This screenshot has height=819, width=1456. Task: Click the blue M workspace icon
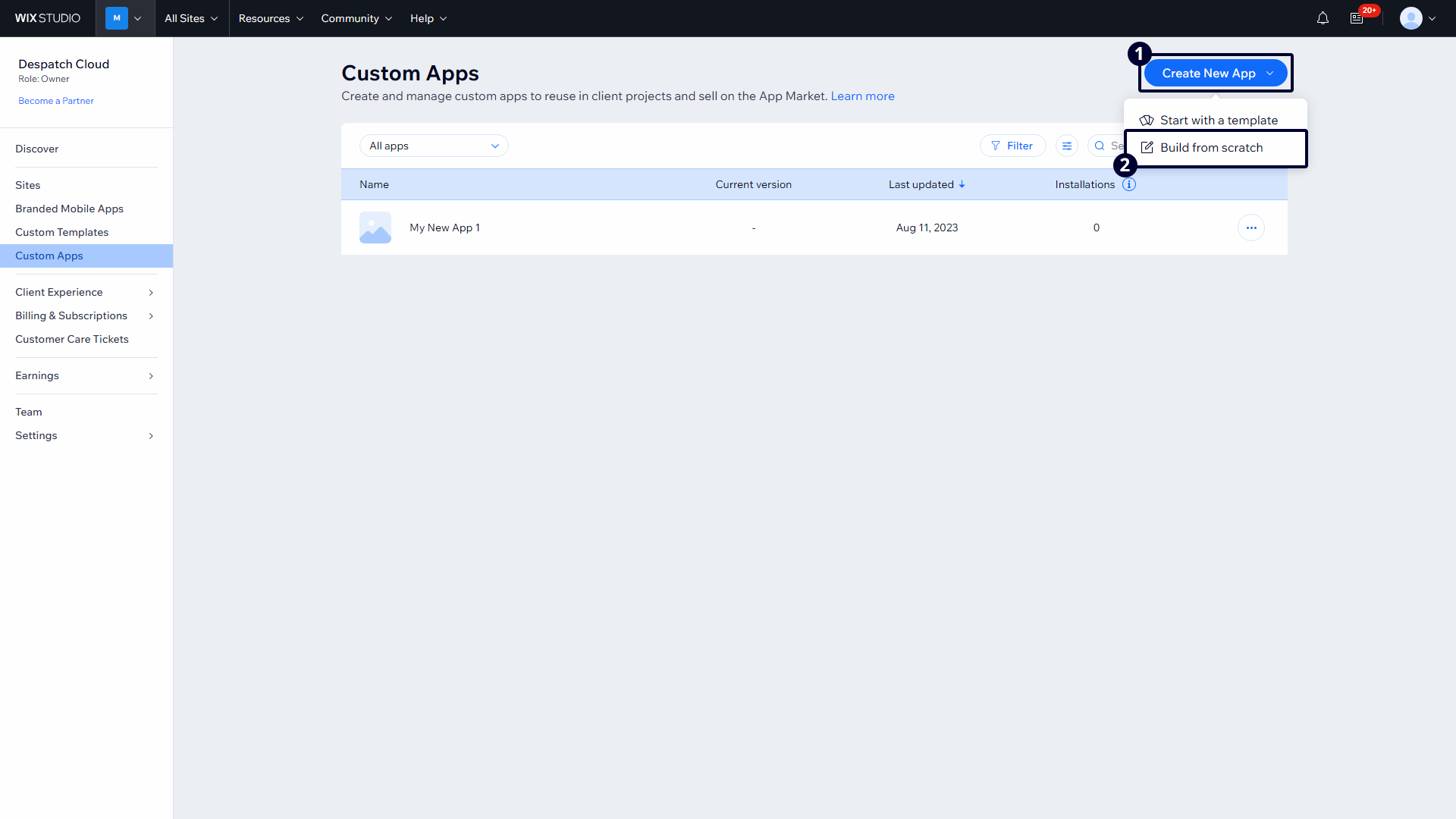[x=117, y=18]
